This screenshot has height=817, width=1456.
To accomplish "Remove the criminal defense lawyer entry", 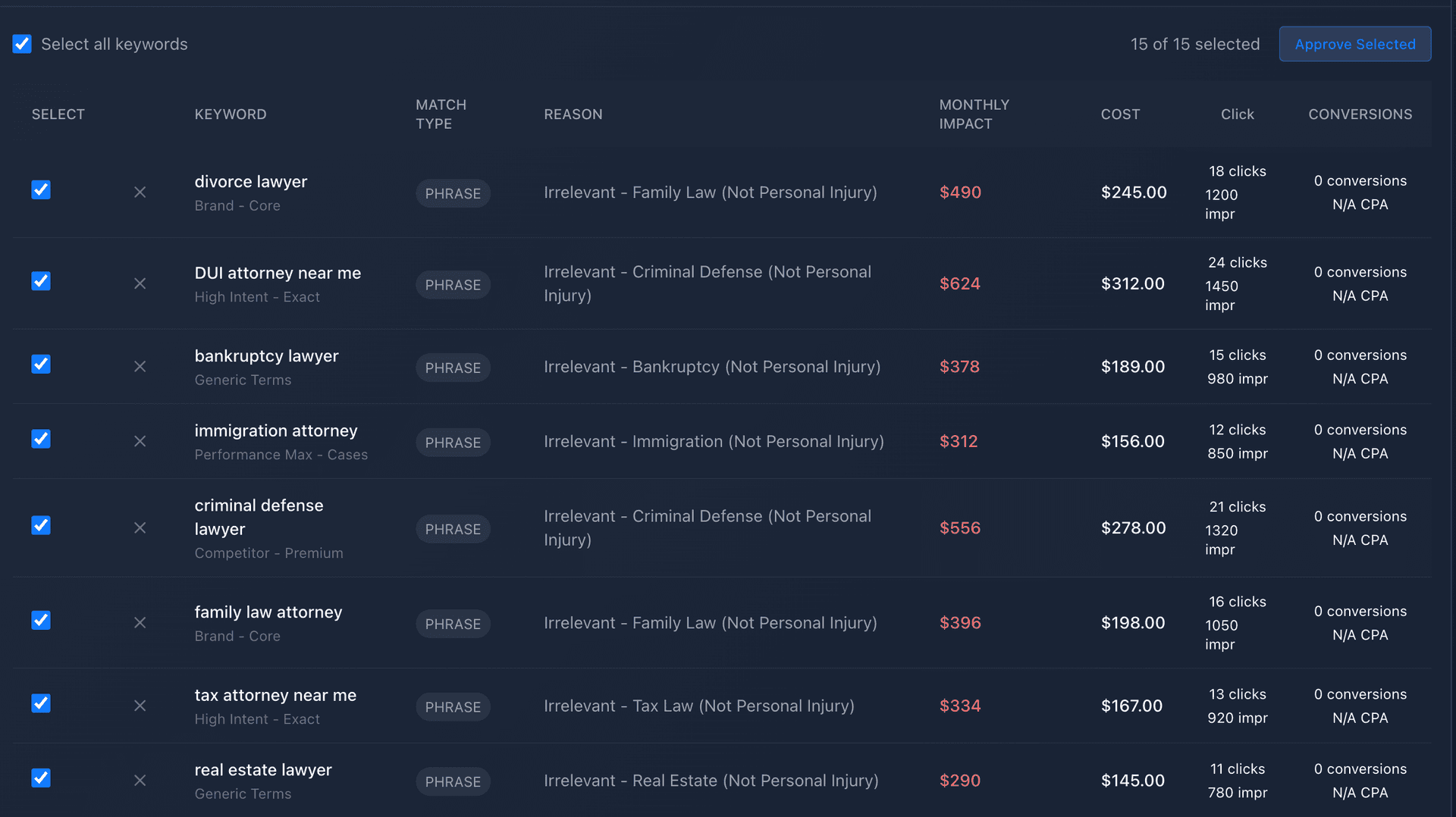I will pos(140,527).
